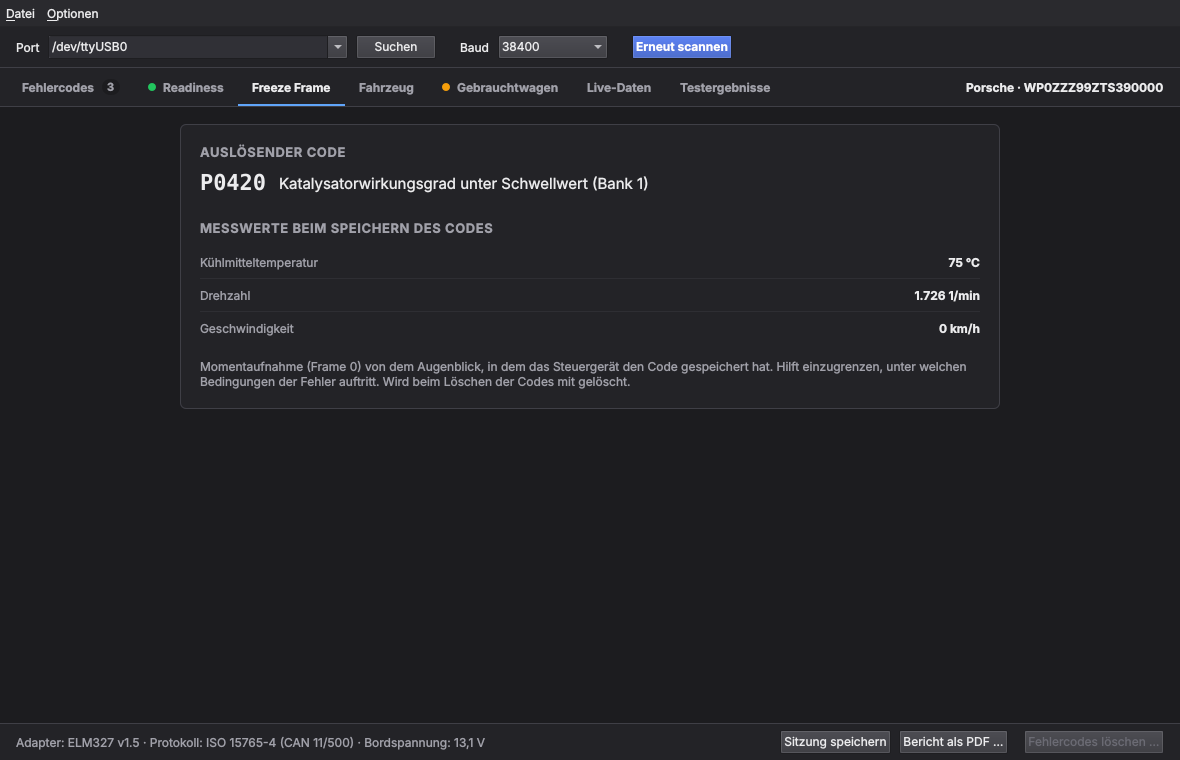Click the 0 km/h value

point(959,329)
